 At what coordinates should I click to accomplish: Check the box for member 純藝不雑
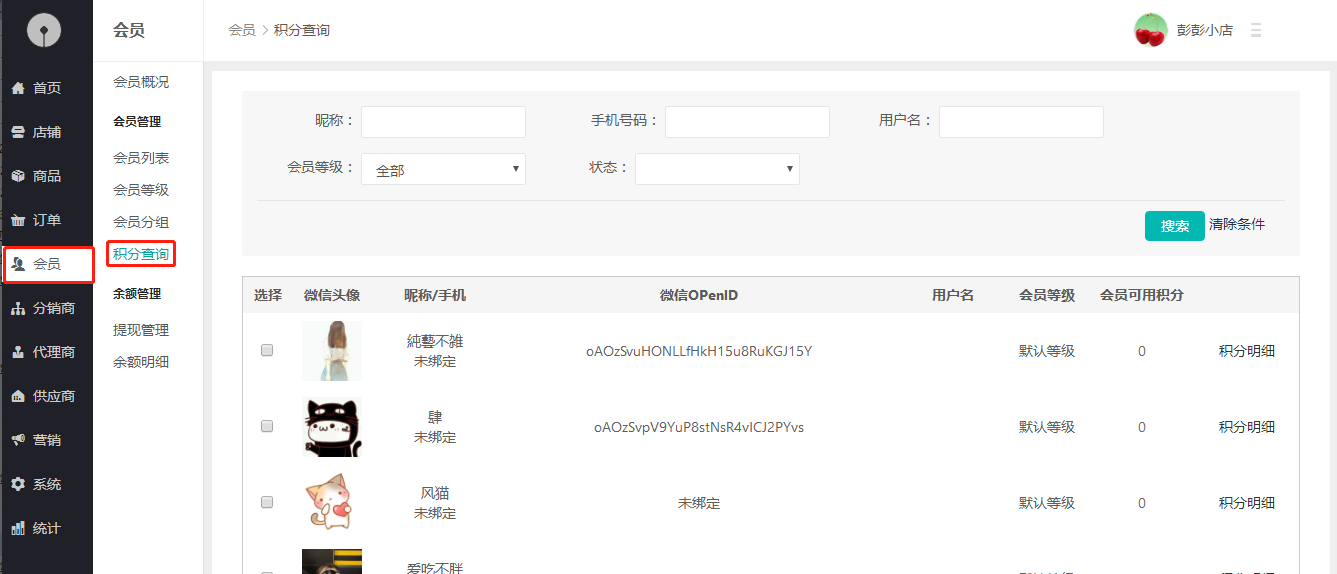[x=267, y=350]
